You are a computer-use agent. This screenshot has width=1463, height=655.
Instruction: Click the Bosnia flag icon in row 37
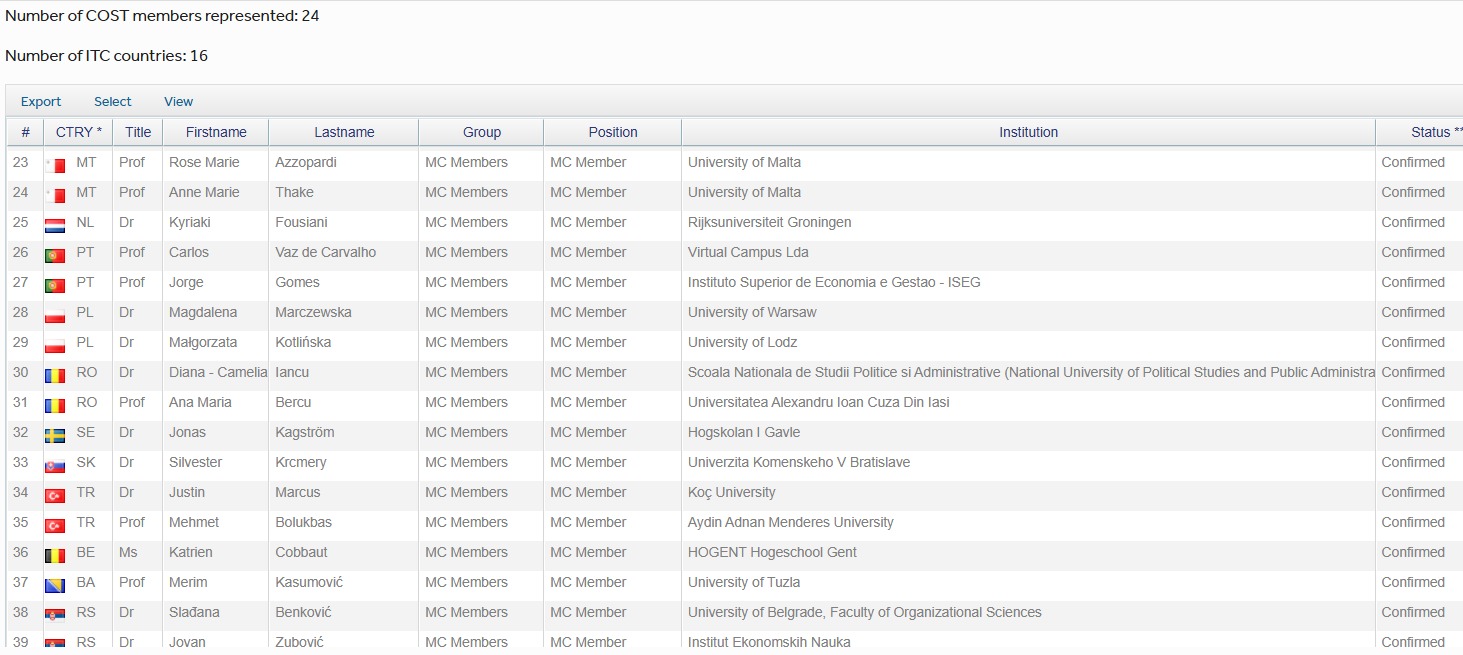55,584
